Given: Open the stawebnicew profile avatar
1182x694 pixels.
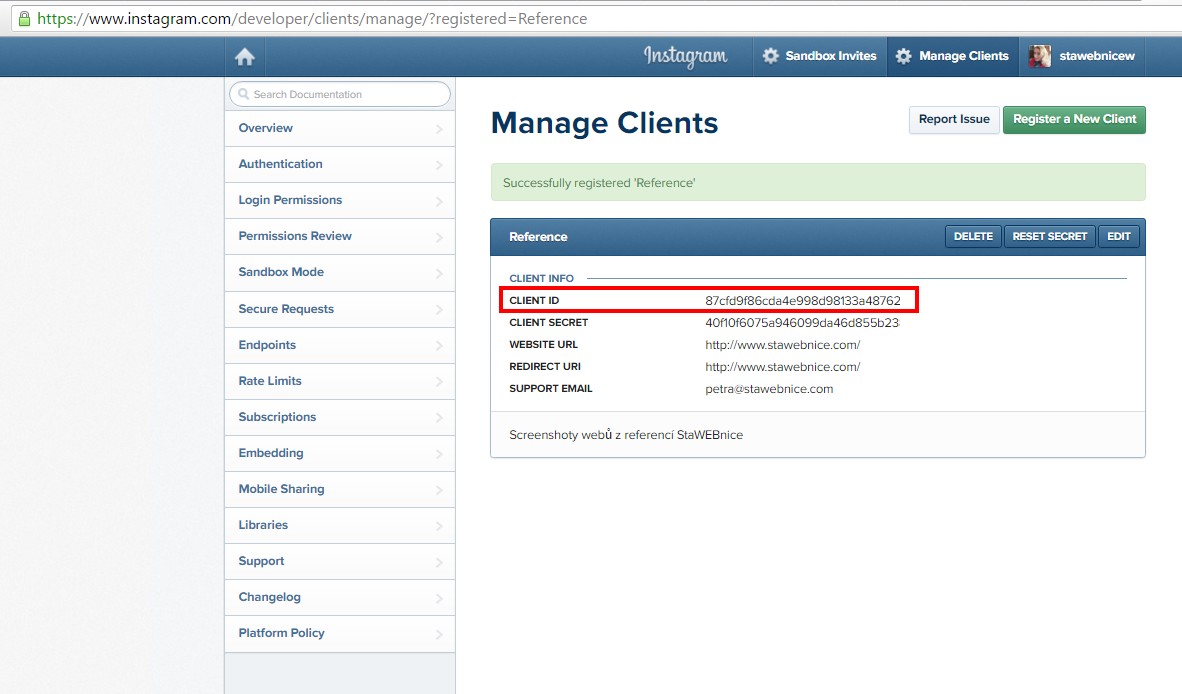Looking at the screenshot, I should tap(1040, 56).
